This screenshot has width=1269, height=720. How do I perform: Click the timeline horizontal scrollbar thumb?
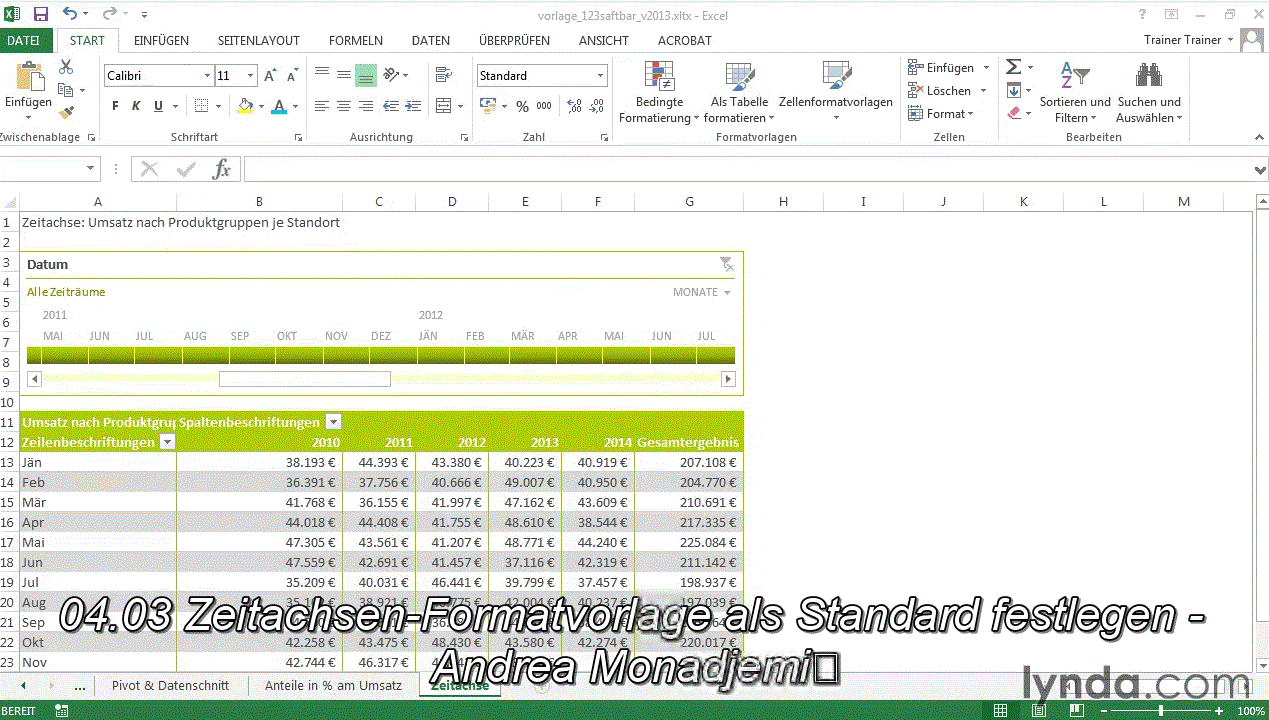[305, 379]
